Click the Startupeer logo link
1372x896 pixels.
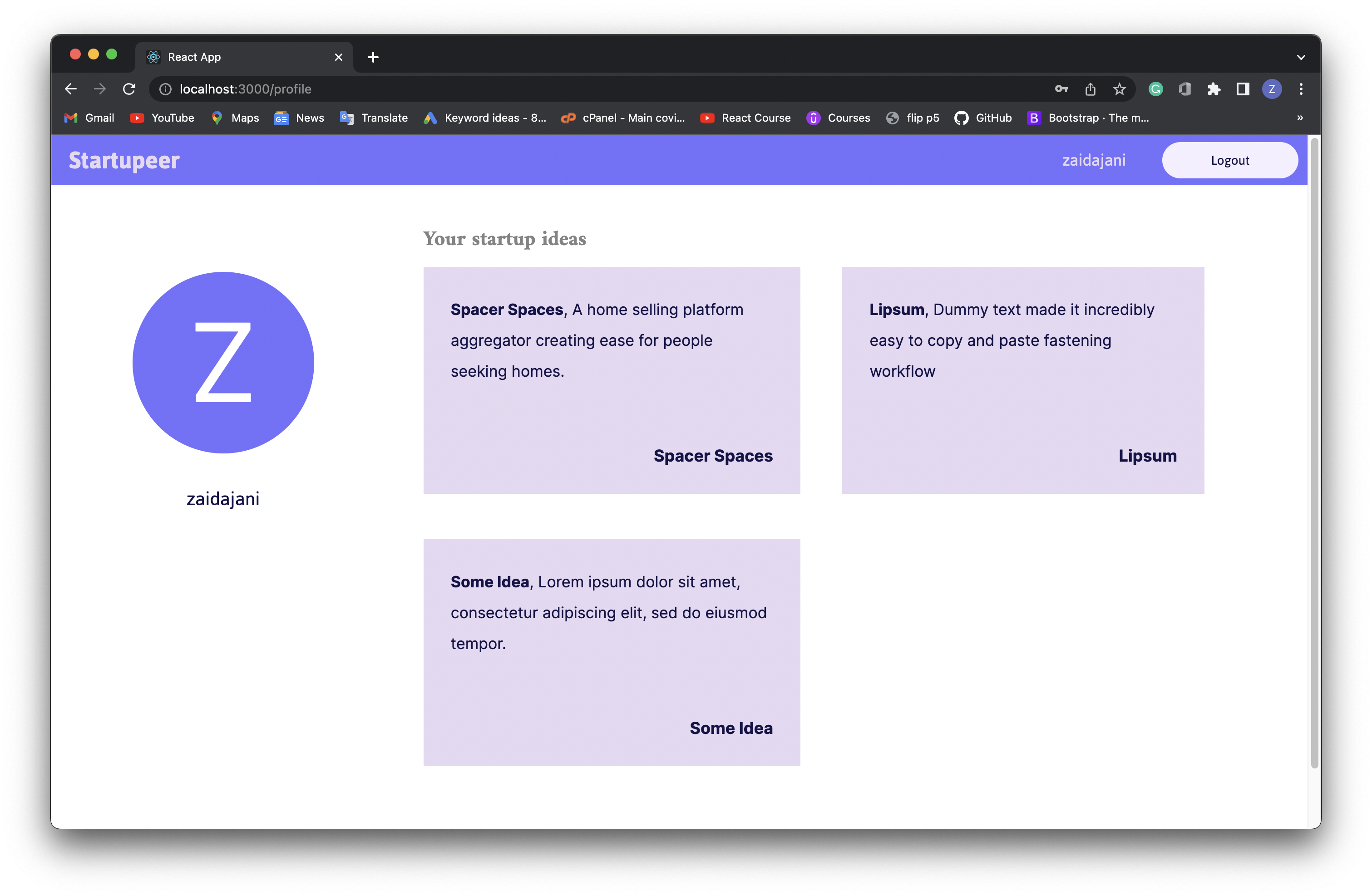coord(124,160)
